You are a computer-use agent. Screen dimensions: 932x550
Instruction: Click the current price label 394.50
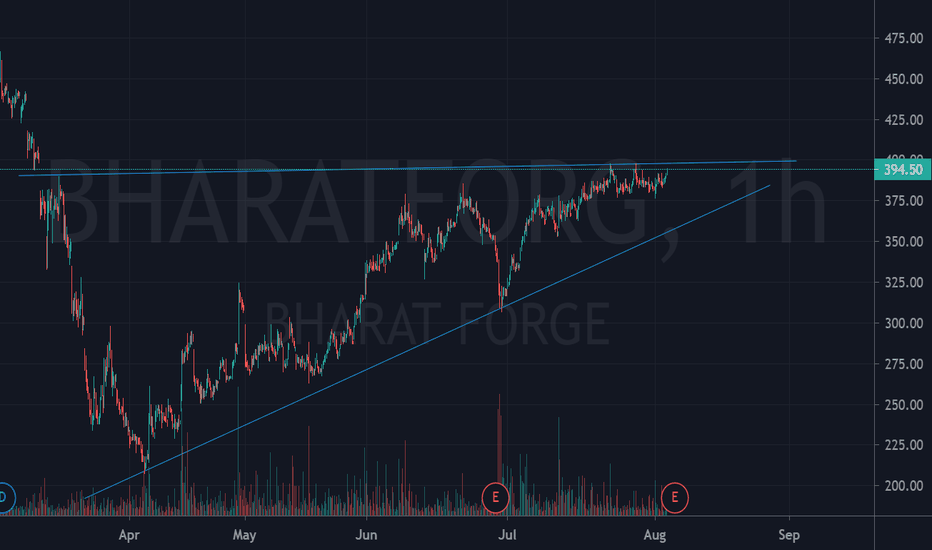[x=903, y=169]
